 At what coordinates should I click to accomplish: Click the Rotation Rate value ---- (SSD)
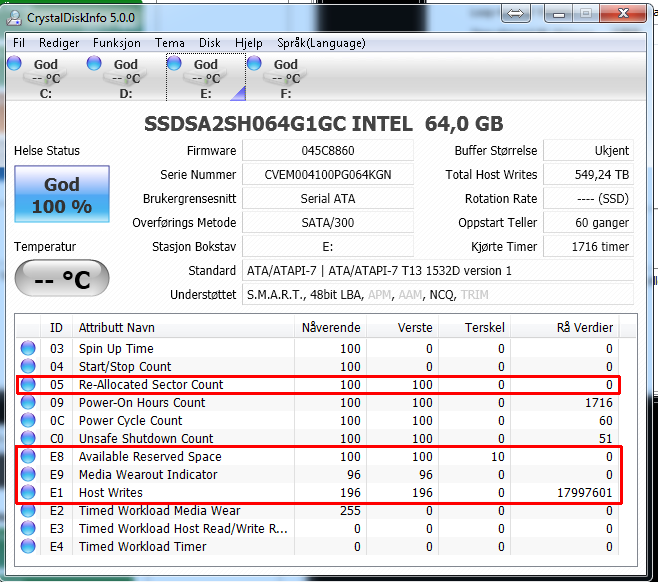click(588, 198)
